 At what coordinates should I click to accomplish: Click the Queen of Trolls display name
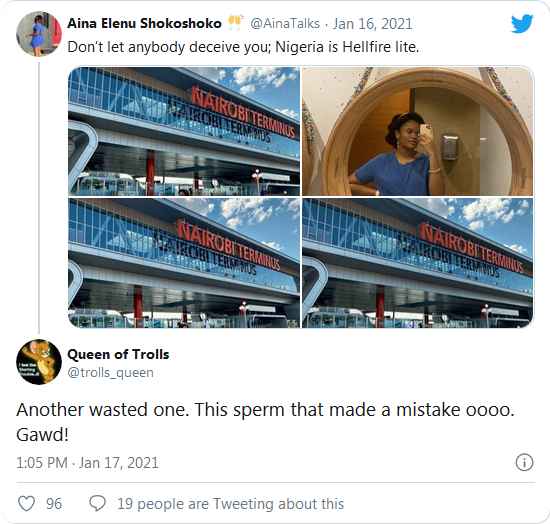(x=118, y=354)
